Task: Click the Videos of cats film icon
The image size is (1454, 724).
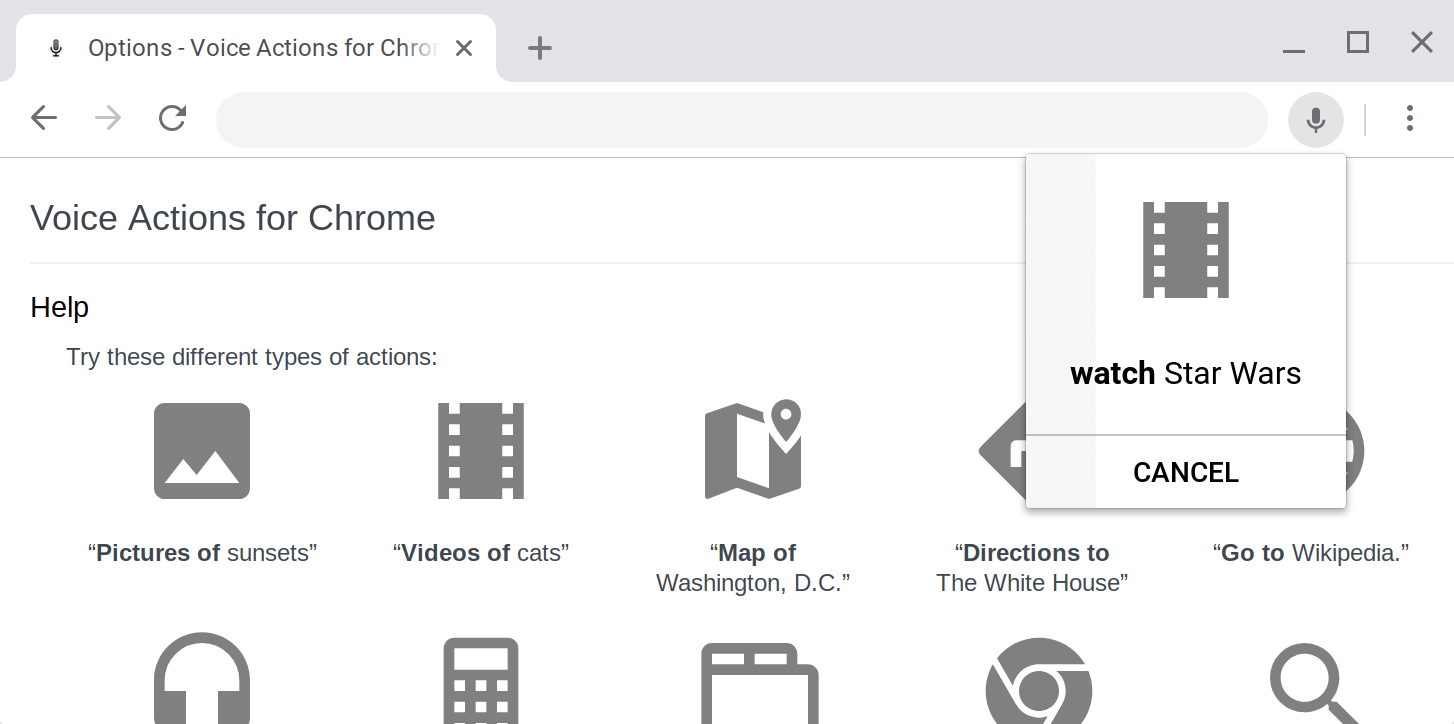Action: (481, 451)
